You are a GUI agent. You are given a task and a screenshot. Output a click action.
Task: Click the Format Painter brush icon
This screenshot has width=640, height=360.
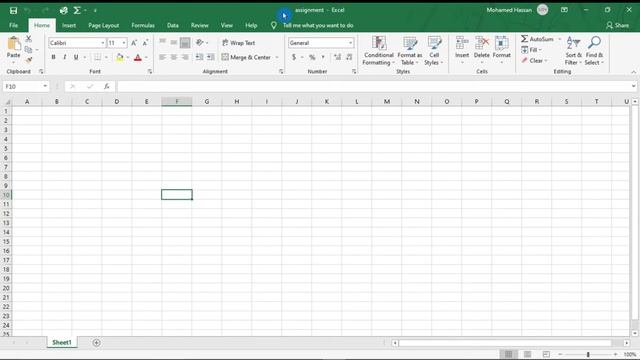click(x=29, y=60)
